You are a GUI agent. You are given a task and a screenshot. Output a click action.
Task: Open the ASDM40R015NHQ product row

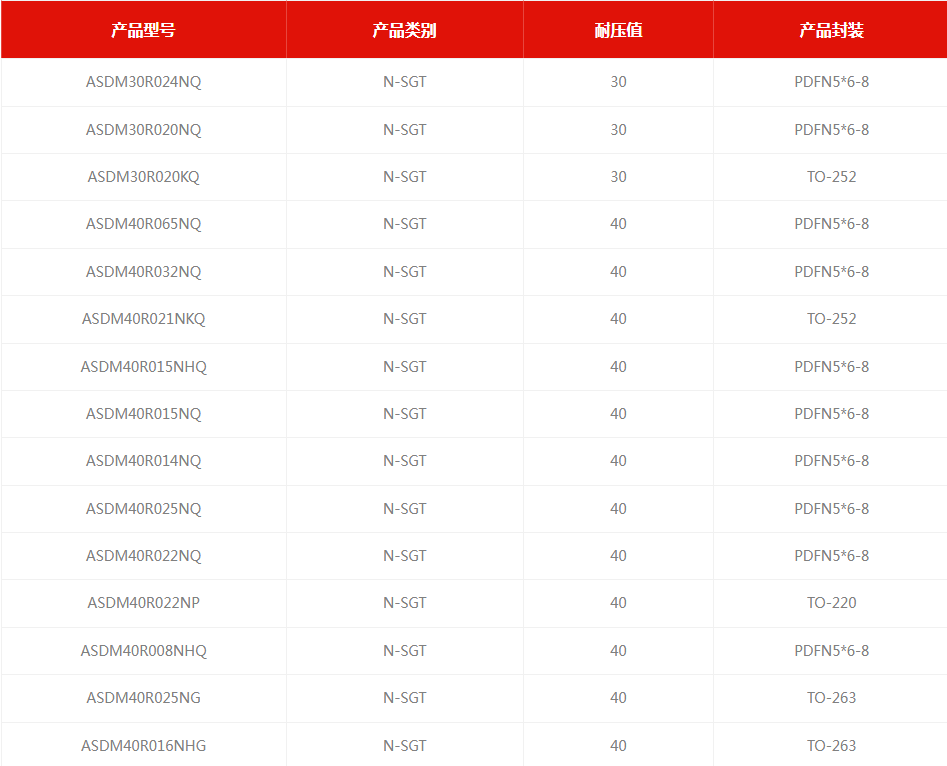[143, 367]
